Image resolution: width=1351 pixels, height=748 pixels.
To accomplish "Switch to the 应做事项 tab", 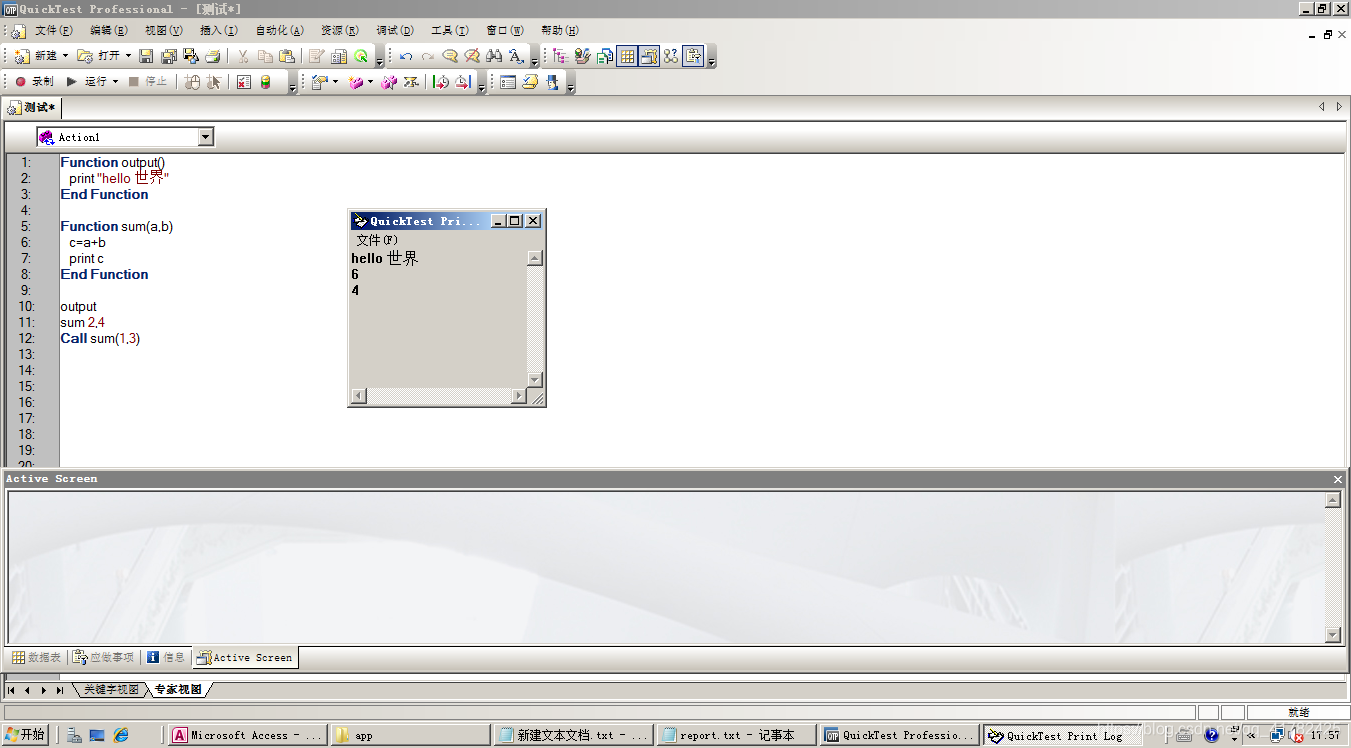I will (104, 657).
